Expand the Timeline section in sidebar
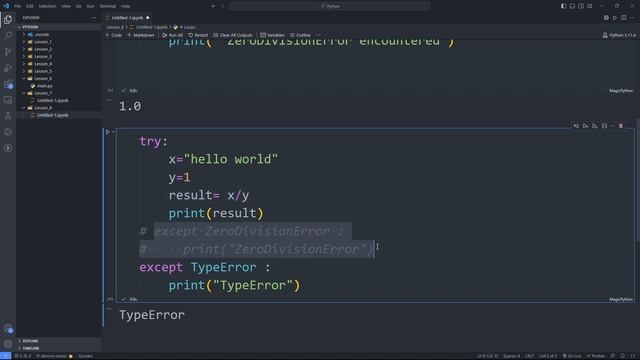Viewport: 640px width, 360px height. [x=31, y=348]
